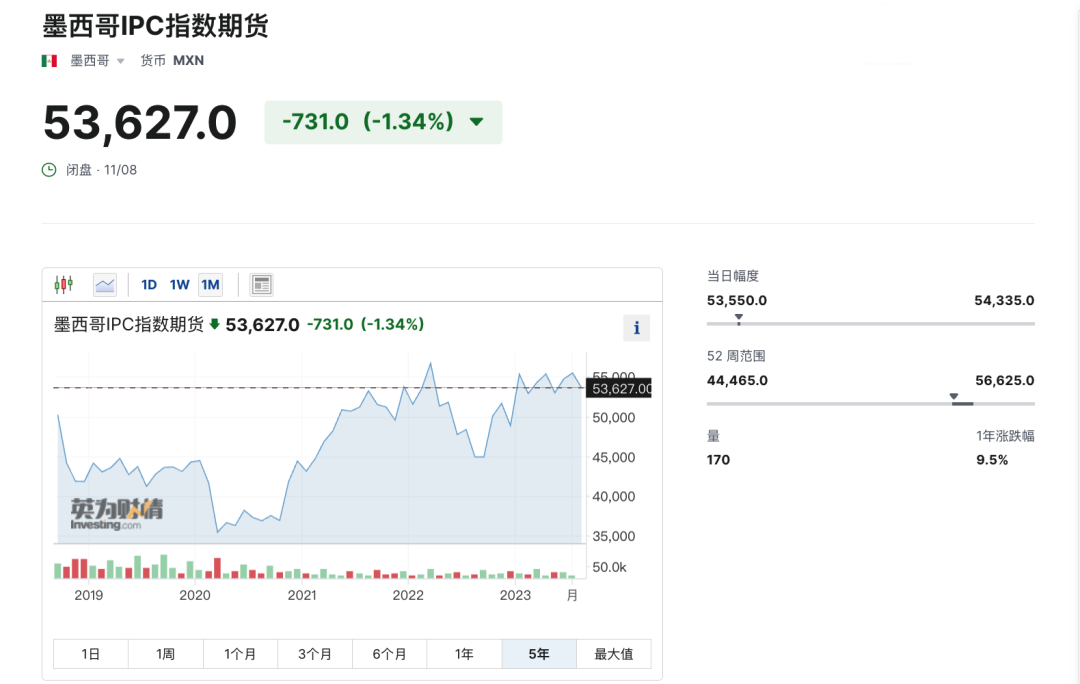Image resolution: width=1080 pixels, height=684 pixels.
Task: Select the 6个月 time range tab
Action: pos(389,654)
